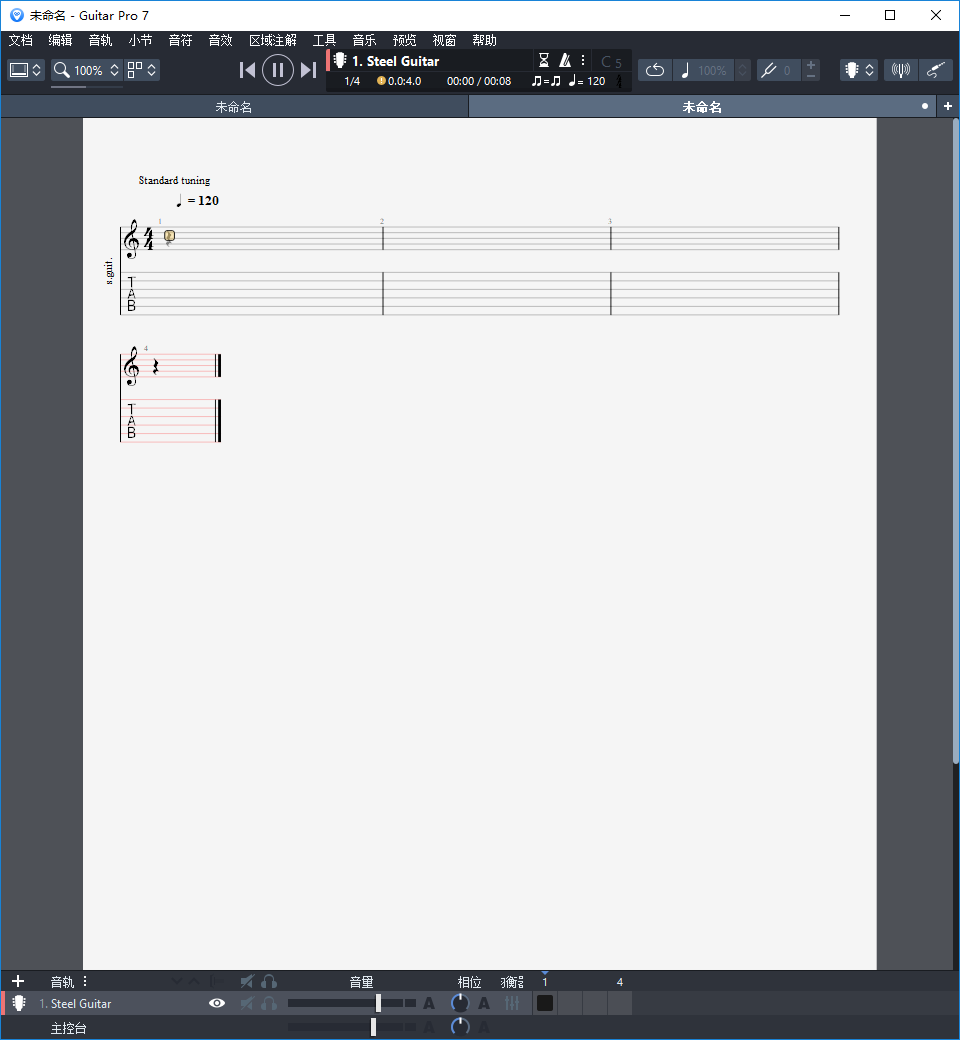The height and width of the screenshot is (1040, 960).
Task: Change the Steel Guitar track color swatch
Action: pyautogui.click(x=545, y=1003)
